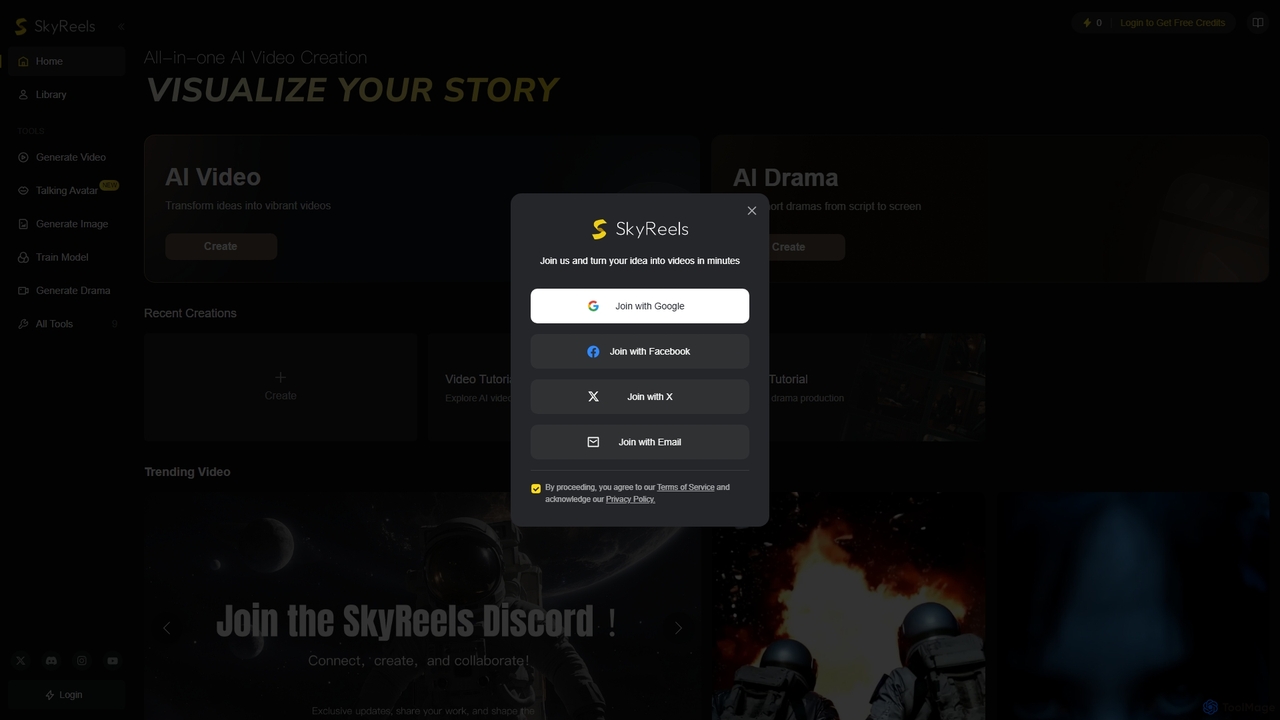Open the Home menu item
The height and width of the screenshot is (720, 1280).
[x=66, y=61]
